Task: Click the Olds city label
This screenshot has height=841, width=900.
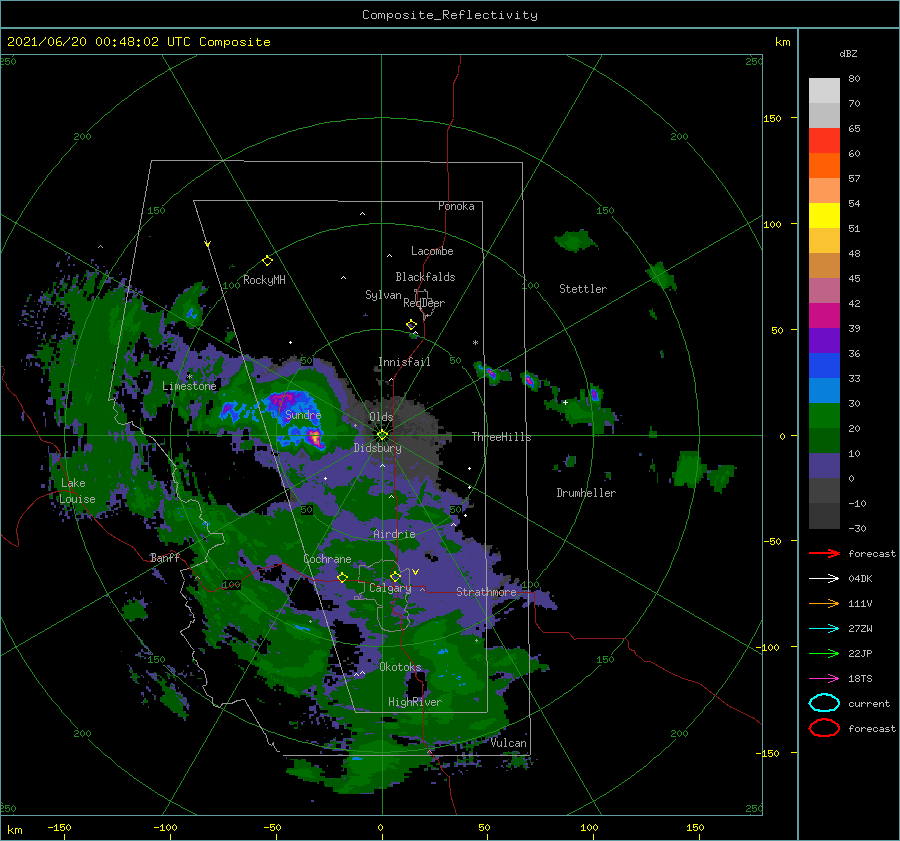Action: coord(381,417)
